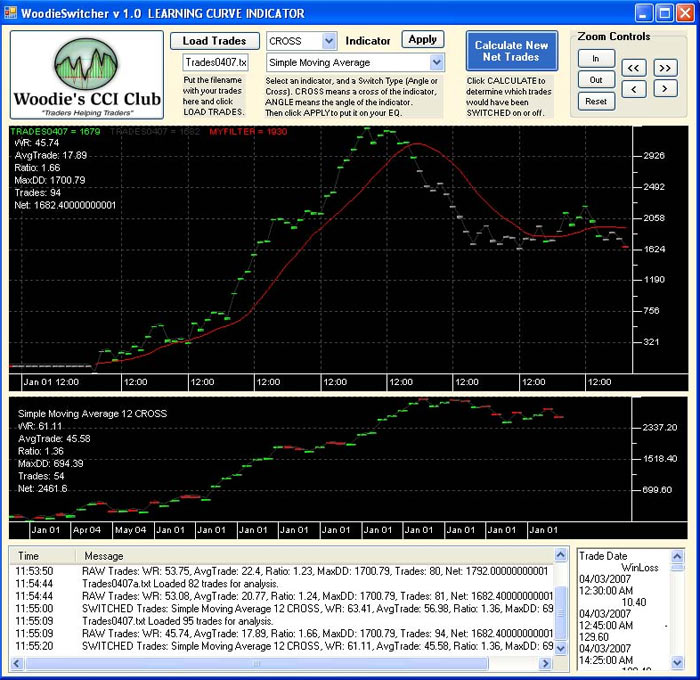This screenshot has height=680, width=700.
Task: Click the WoodieSwitcher title bar app icon
Action: coord(10,13)
